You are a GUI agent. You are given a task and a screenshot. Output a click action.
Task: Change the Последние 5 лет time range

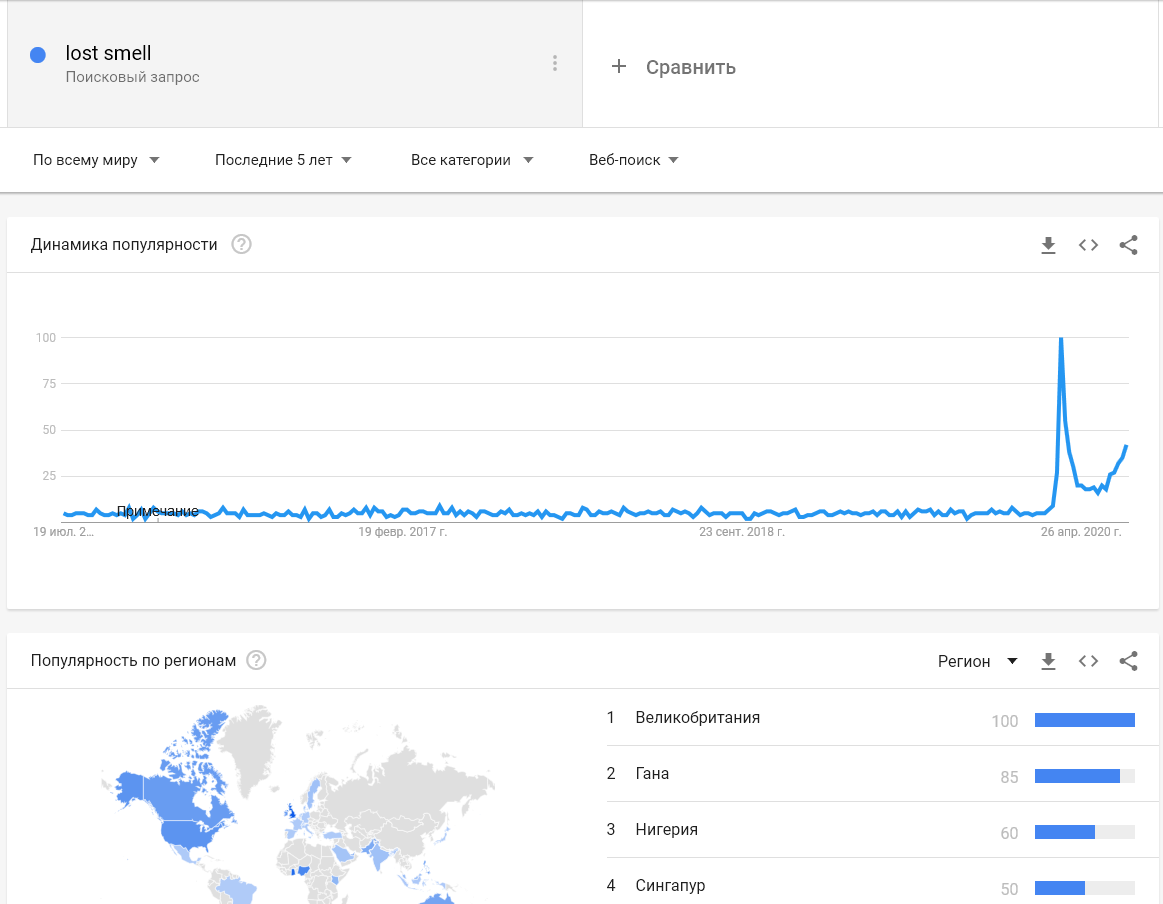pyautogui.click(x=283, y=160)
